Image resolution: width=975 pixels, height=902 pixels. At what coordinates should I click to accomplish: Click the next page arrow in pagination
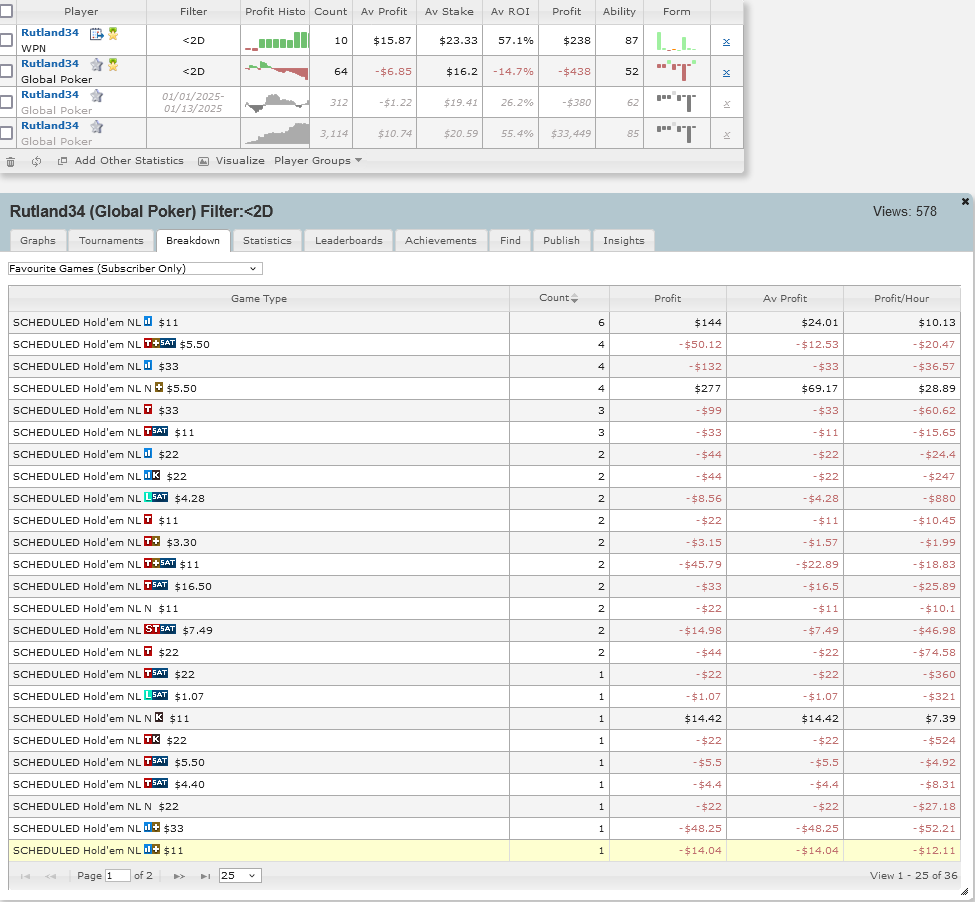click(178, 874)
